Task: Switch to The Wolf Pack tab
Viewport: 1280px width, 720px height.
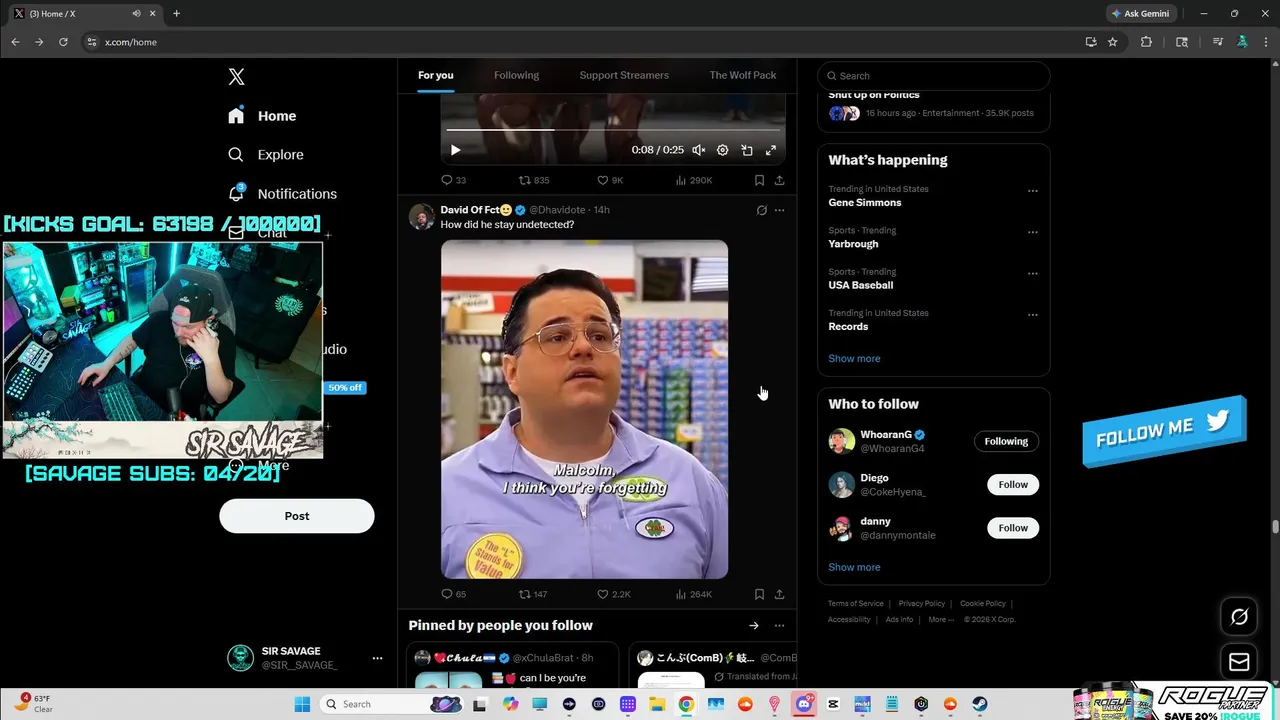Action: [x=743, y=75]
